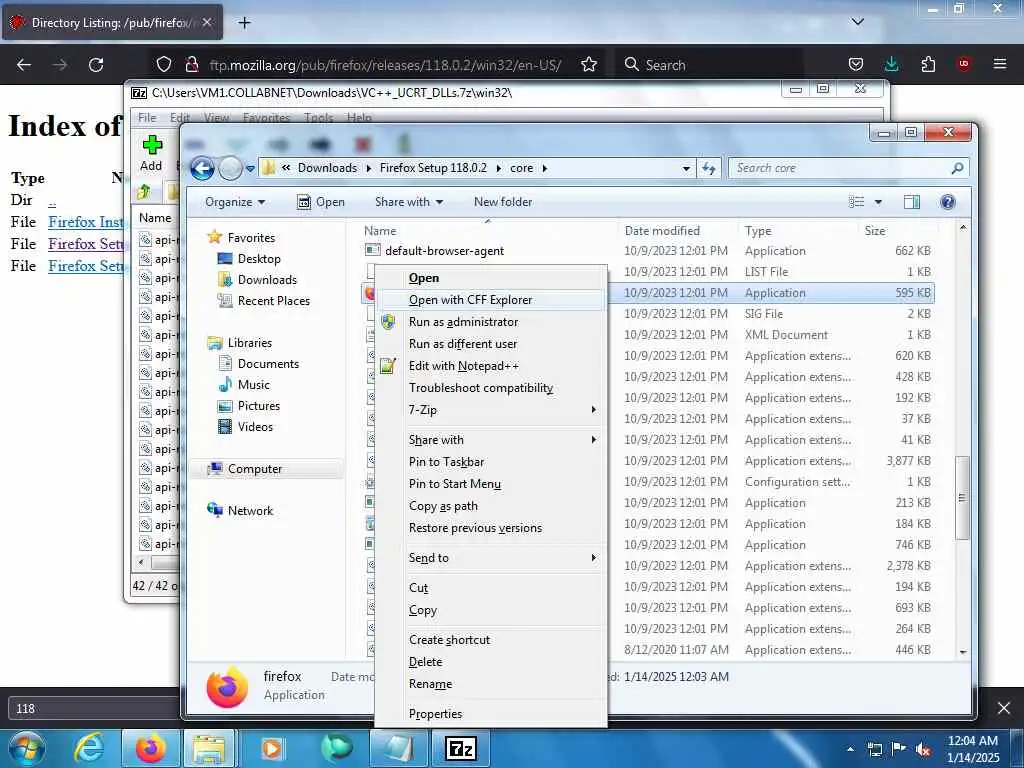
Task: Click the Open toolbar button
Action: [x=321, y=202]
